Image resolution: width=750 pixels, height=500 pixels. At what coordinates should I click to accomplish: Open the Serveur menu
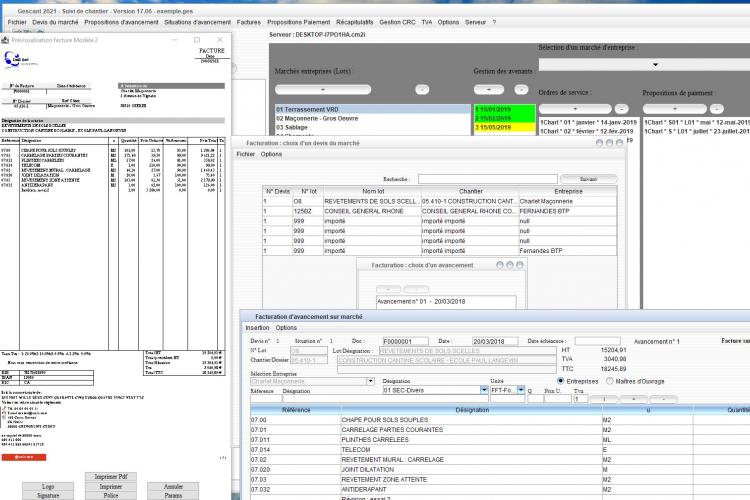tap(475, 22)
